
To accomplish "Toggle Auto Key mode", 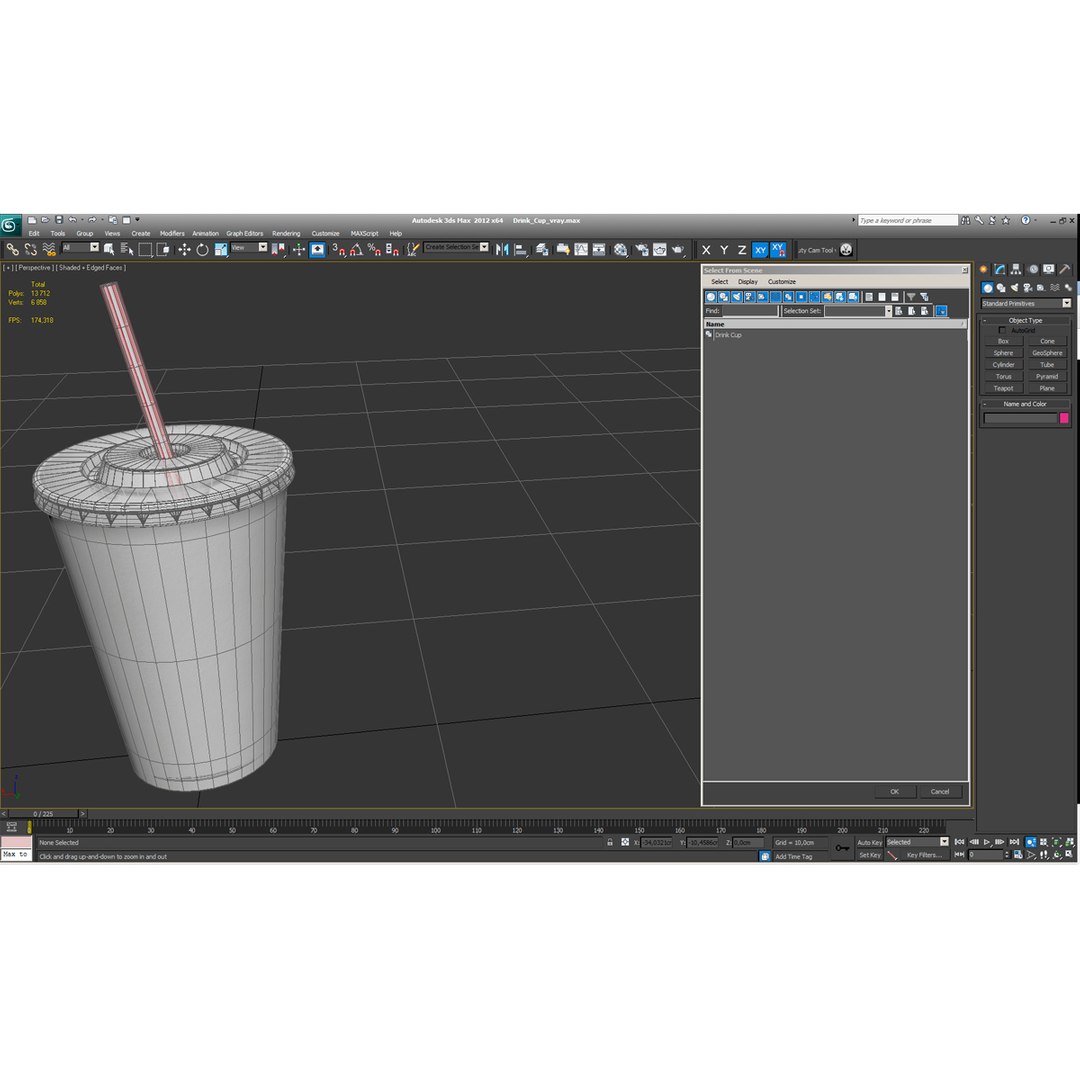I will (869, 842).
